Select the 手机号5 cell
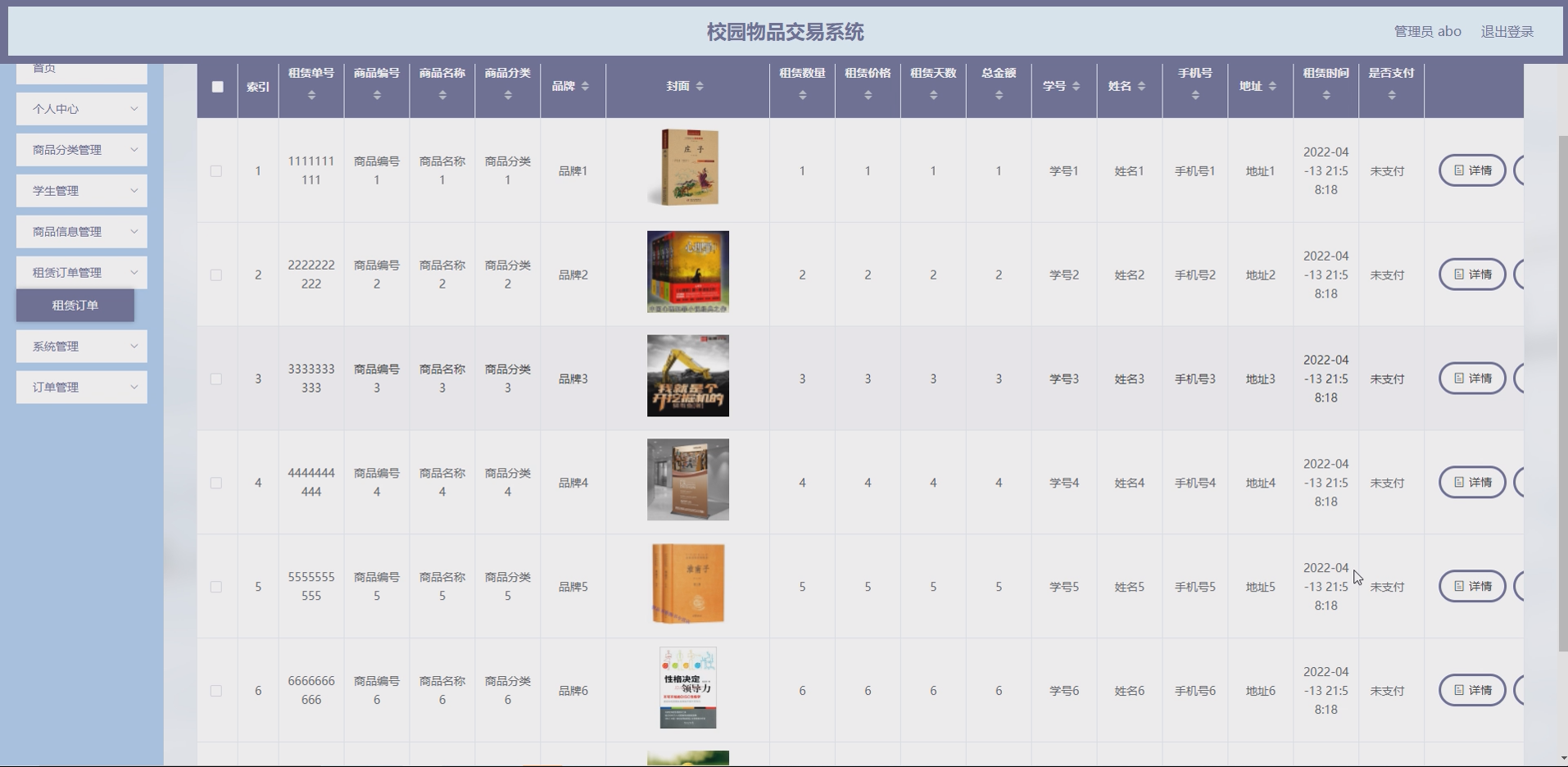Screen dimensions: 1568x767 1195,588
